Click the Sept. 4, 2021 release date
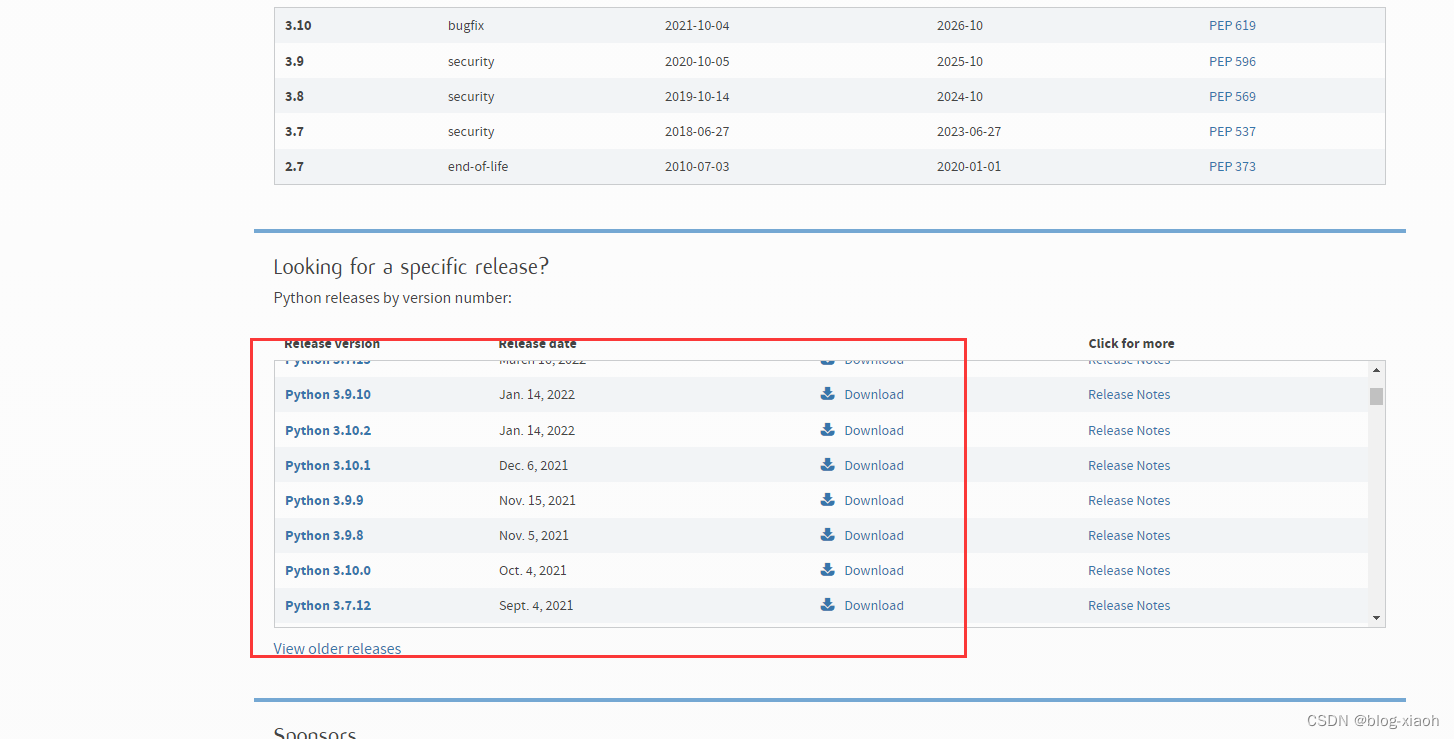The image size is (1454, 739). (x=536, y=606)
